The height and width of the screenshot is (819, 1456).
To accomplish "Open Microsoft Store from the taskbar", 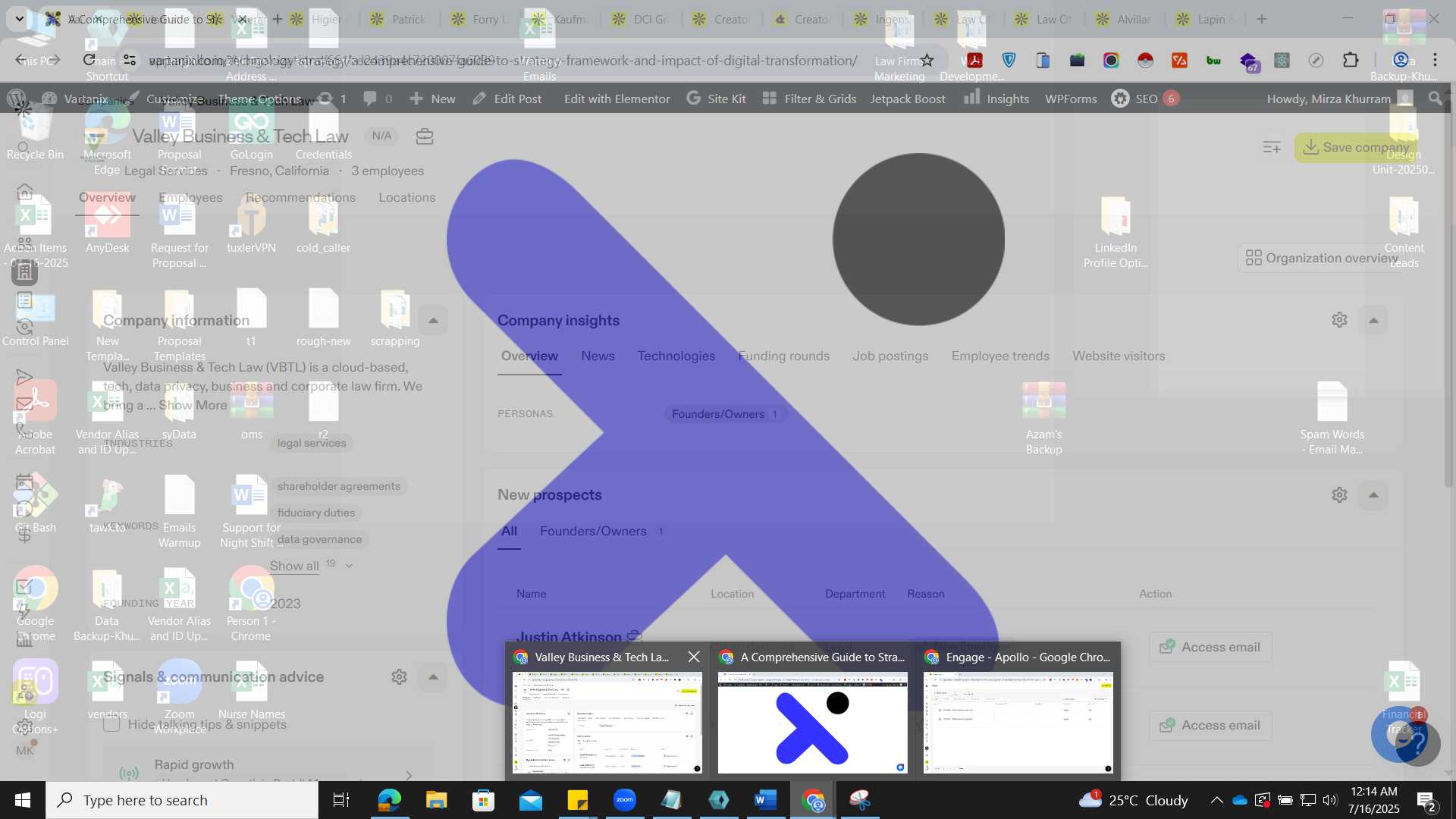I will click(483, 800).
